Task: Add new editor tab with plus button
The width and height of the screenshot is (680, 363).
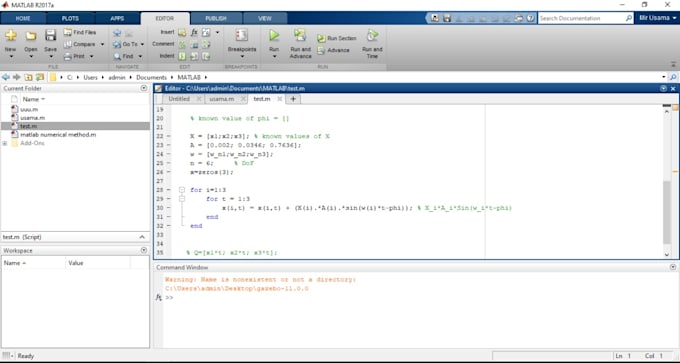Action: click(x=293, y=99)
